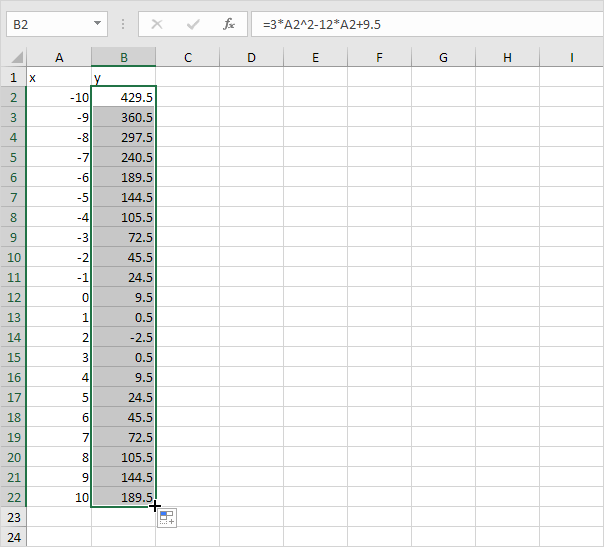Select column I header
The height and width of the screenshot is (547, 604).
coord(571,58)
